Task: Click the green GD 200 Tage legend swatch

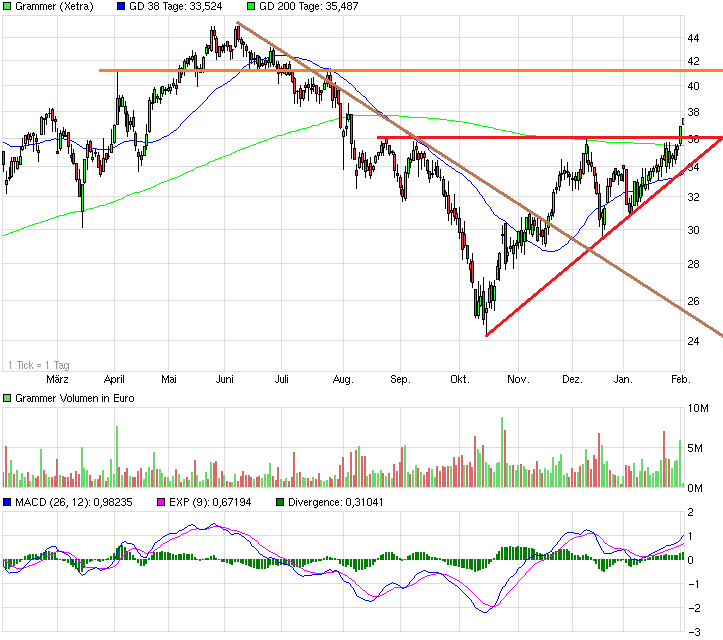Action: click(x=251, y=6)
